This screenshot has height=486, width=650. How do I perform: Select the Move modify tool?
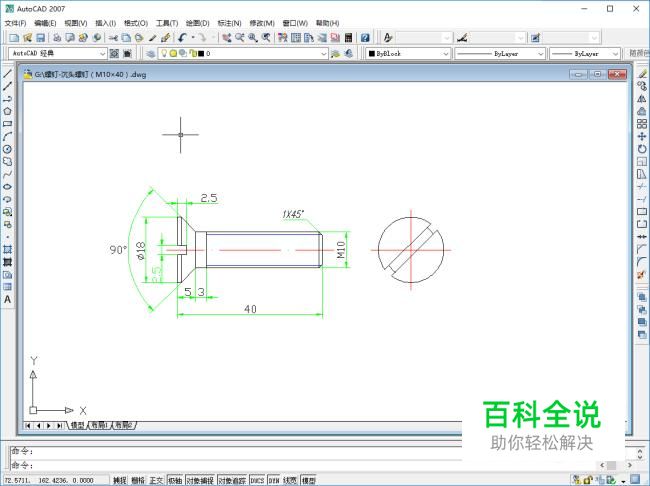(x=642, y=136)
